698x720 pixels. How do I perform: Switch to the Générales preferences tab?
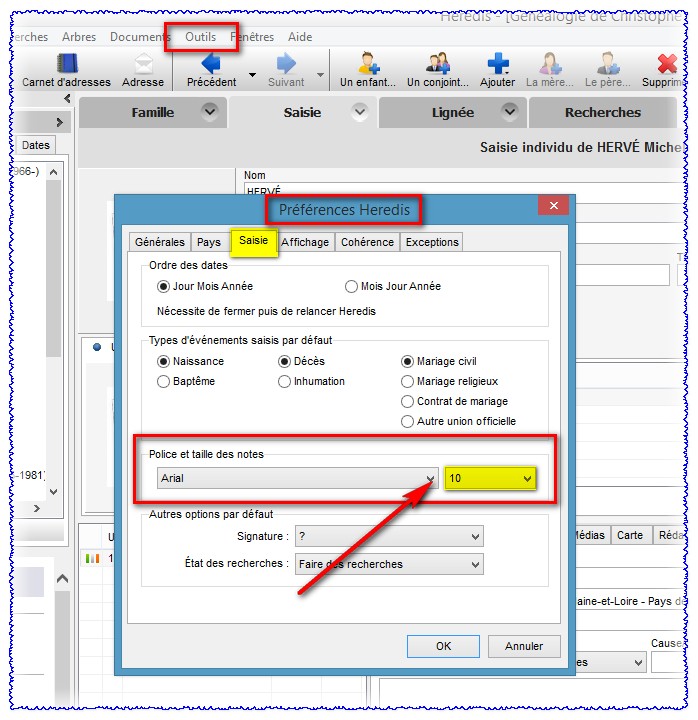point(159,242)
